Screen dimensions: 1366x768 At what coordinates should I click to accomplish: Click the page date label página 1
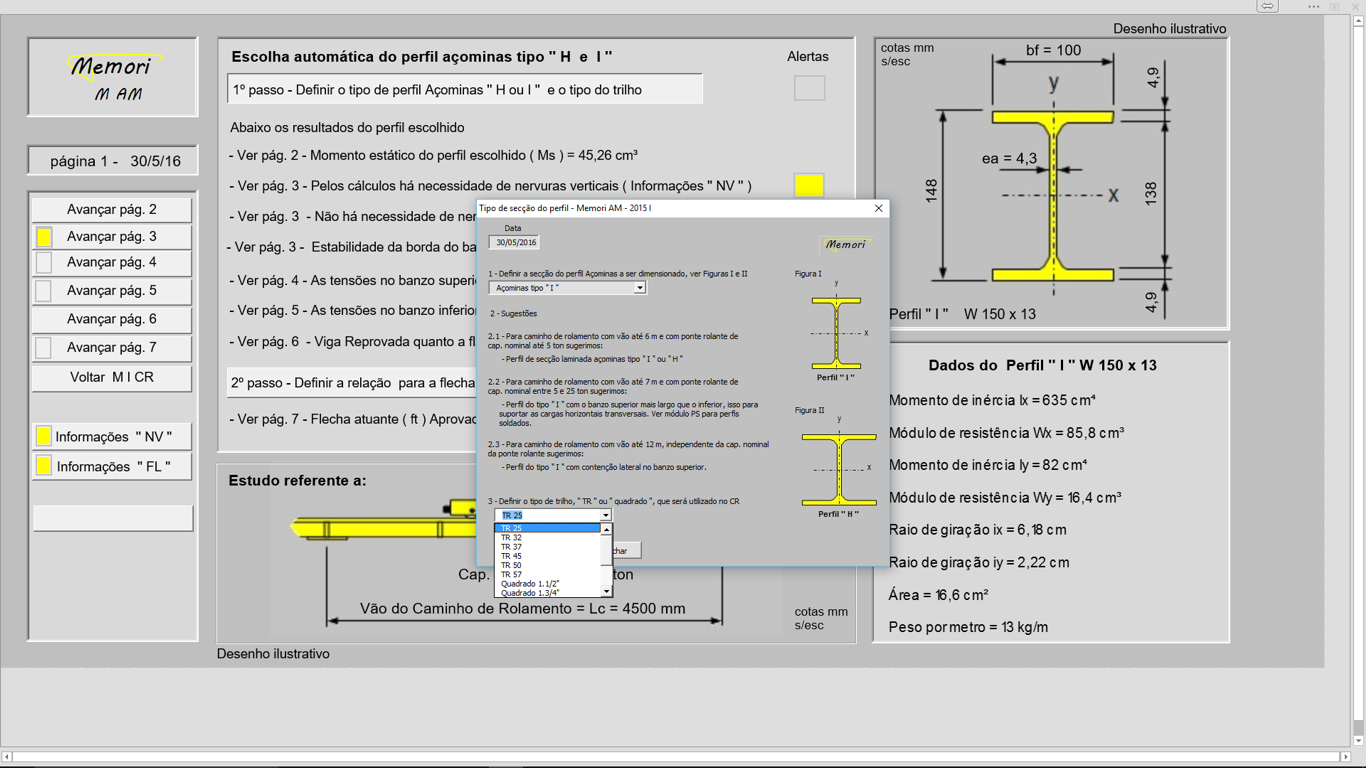click(x=113, y=161)
